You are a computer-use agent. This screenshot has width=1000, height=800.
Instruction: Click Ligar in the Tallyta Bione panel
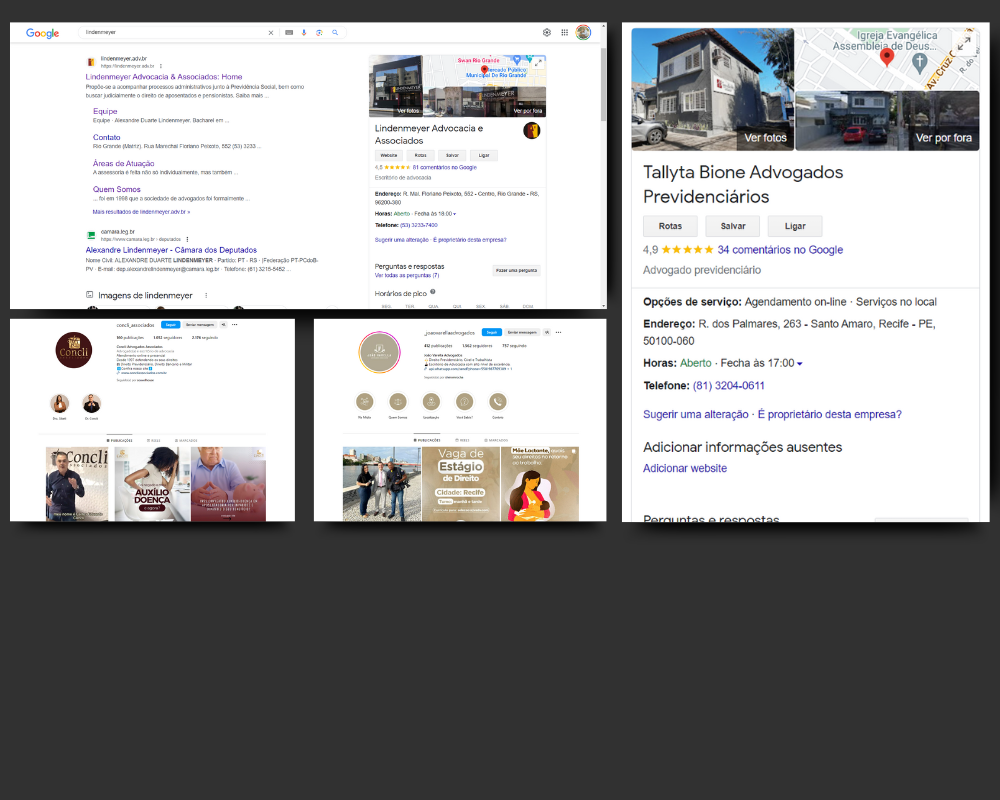795,226
